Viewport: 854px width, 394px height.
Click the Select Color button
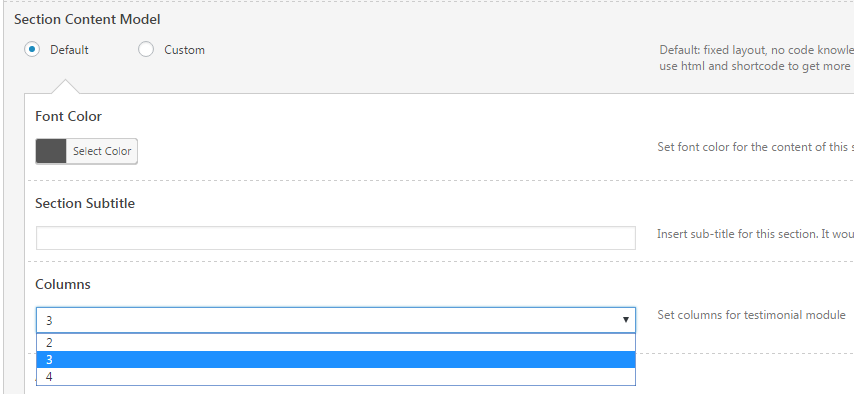point(102,151)
